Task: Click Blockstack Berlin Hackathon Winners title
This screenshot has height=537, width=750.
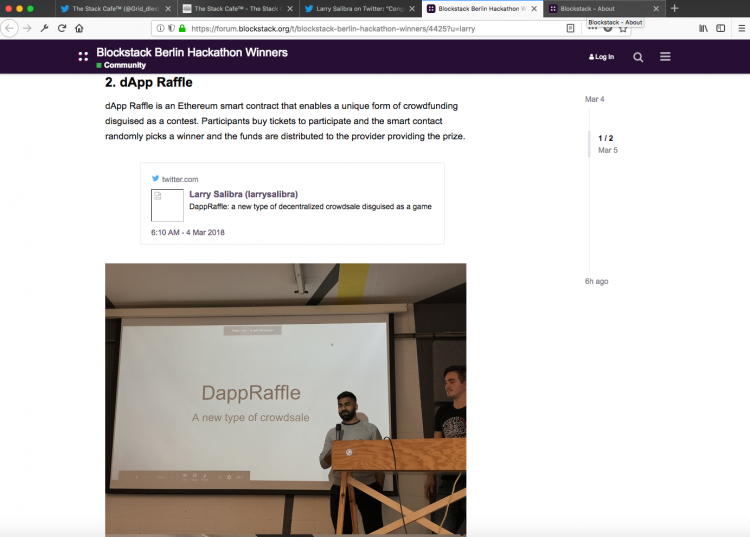Action: click(192, 52)
